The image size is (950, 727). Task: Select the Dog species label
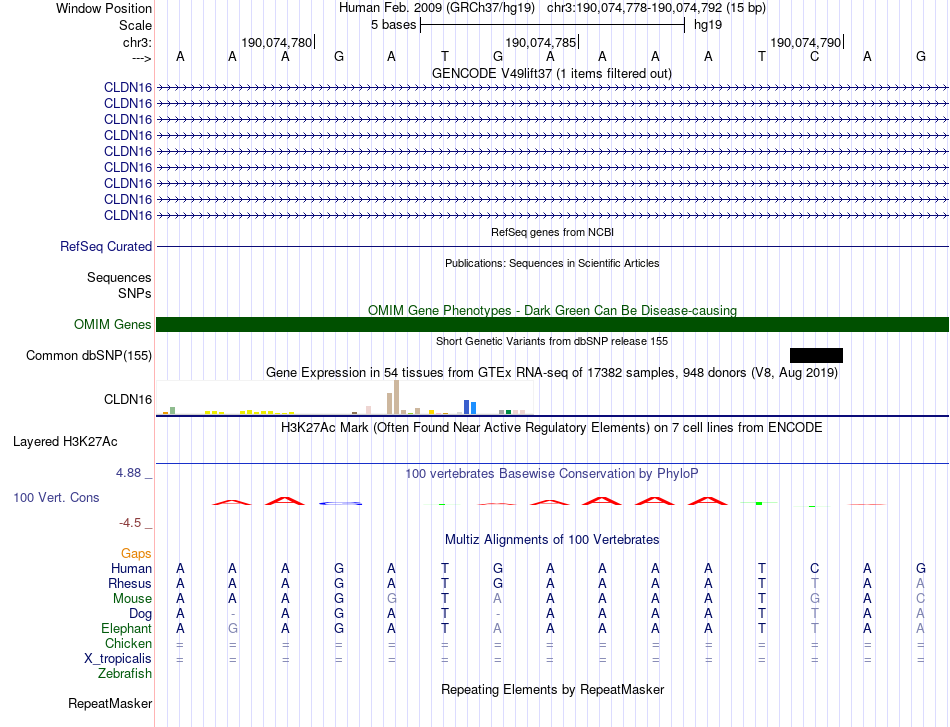(140, 614)
